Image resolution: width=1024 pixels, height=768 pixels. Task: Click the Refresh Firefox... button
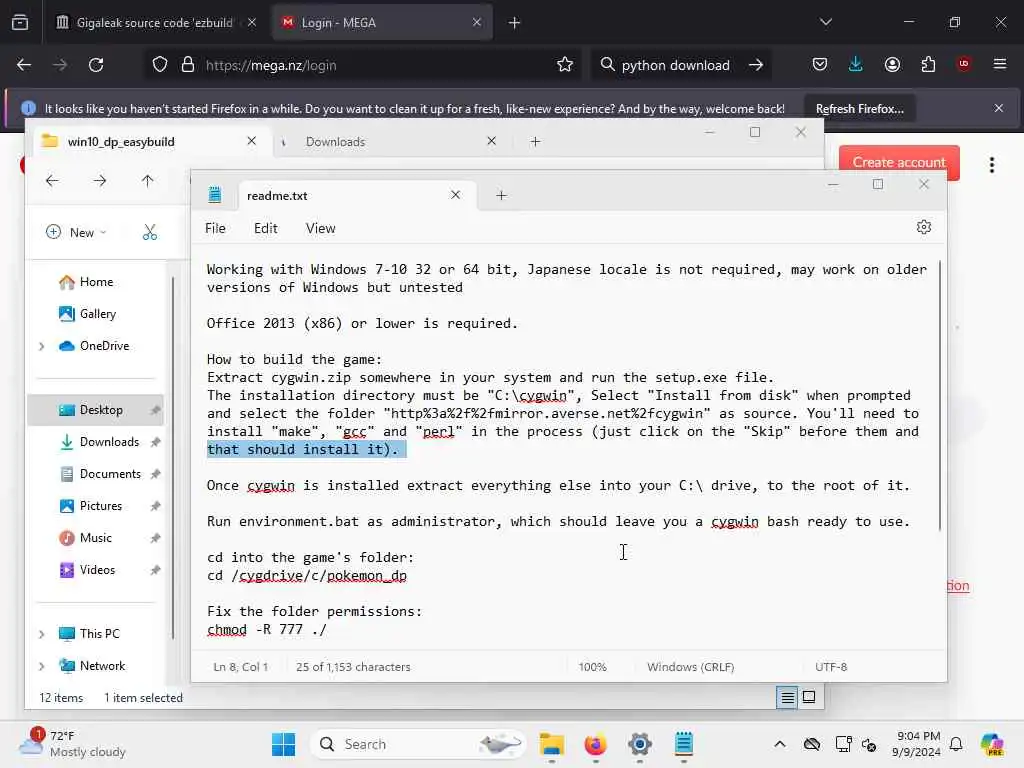click(859, 108)
